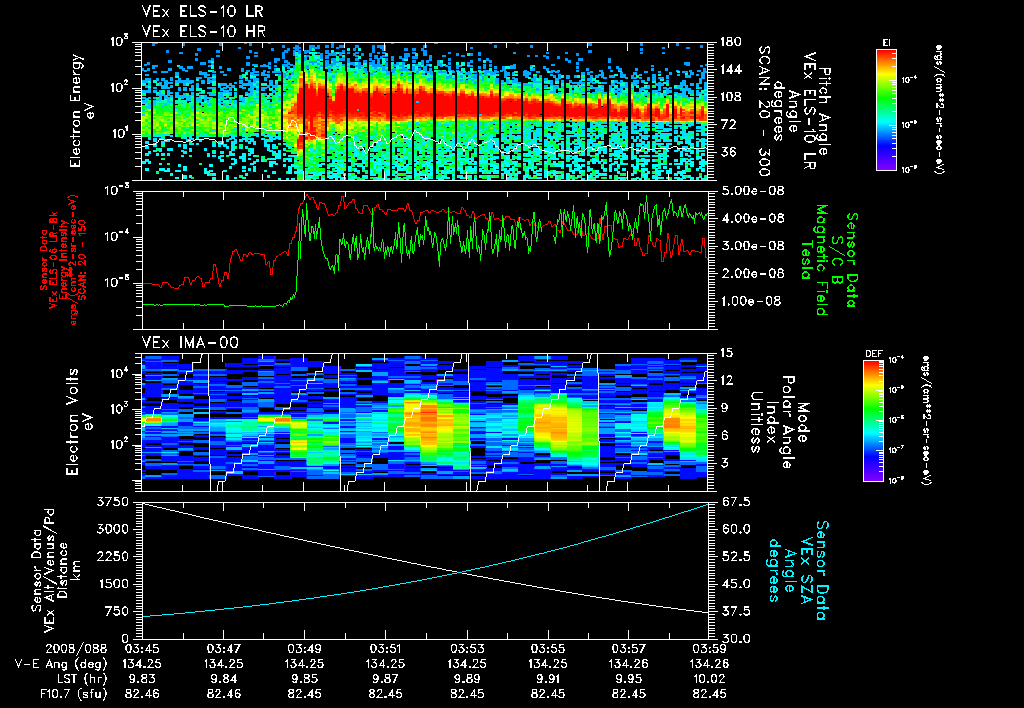Viewport: 1024px width, 708px height.
Task: Click the pitch angle tick "108"
Action: coord(731,97)
